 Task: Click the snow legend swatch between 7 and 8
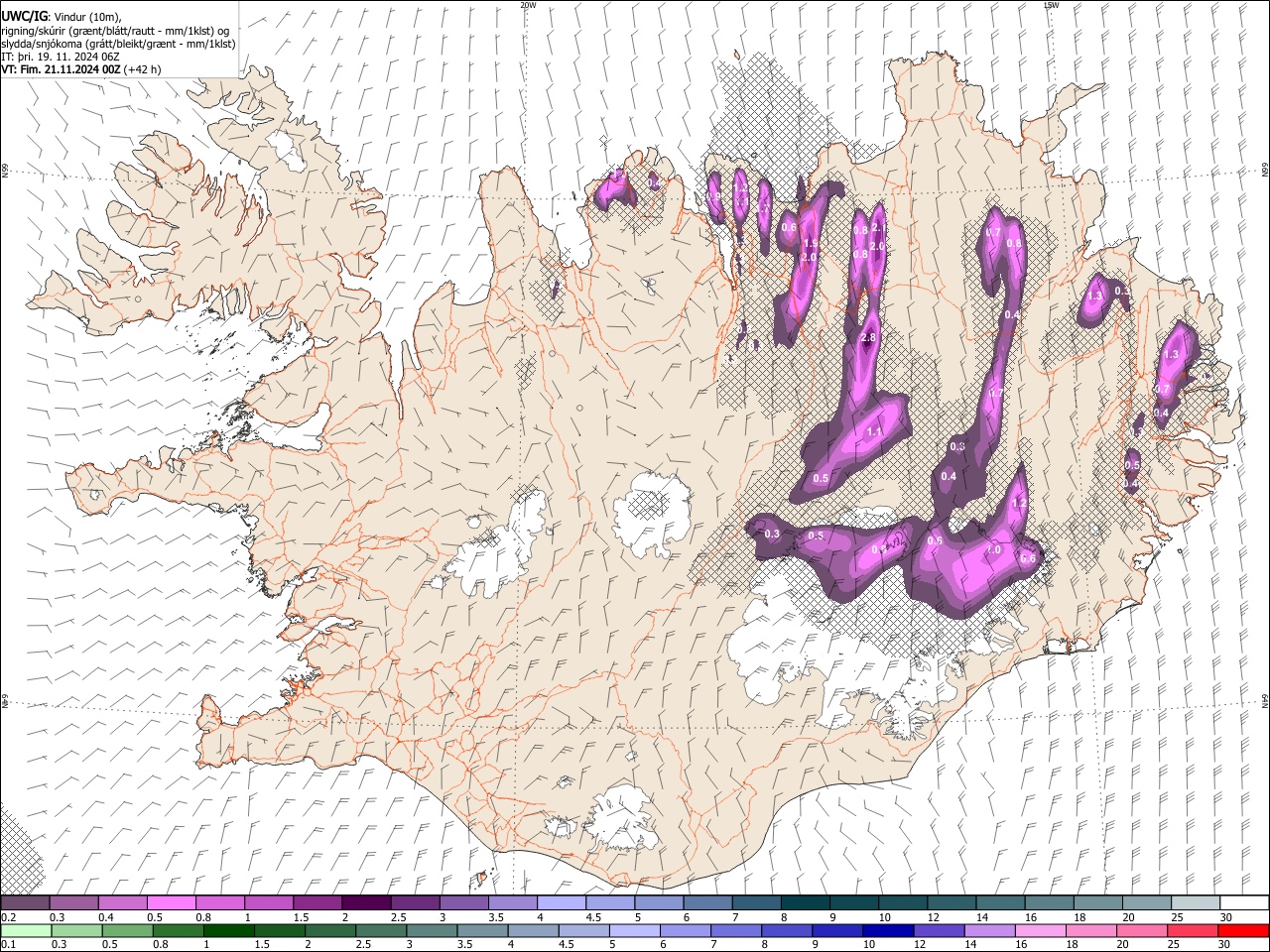[755, 903]
